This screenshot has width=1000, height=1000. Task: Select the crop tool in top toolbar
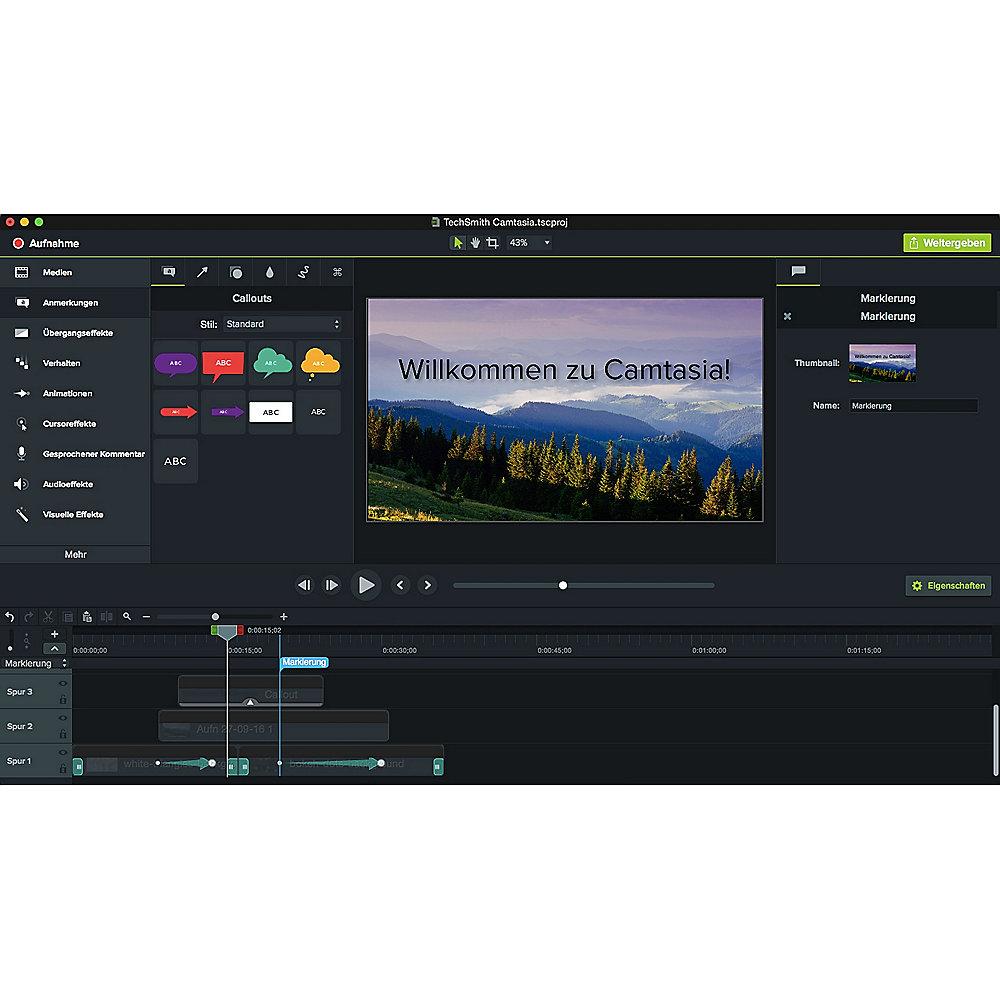pyautogui.click(x=492, y=243)
